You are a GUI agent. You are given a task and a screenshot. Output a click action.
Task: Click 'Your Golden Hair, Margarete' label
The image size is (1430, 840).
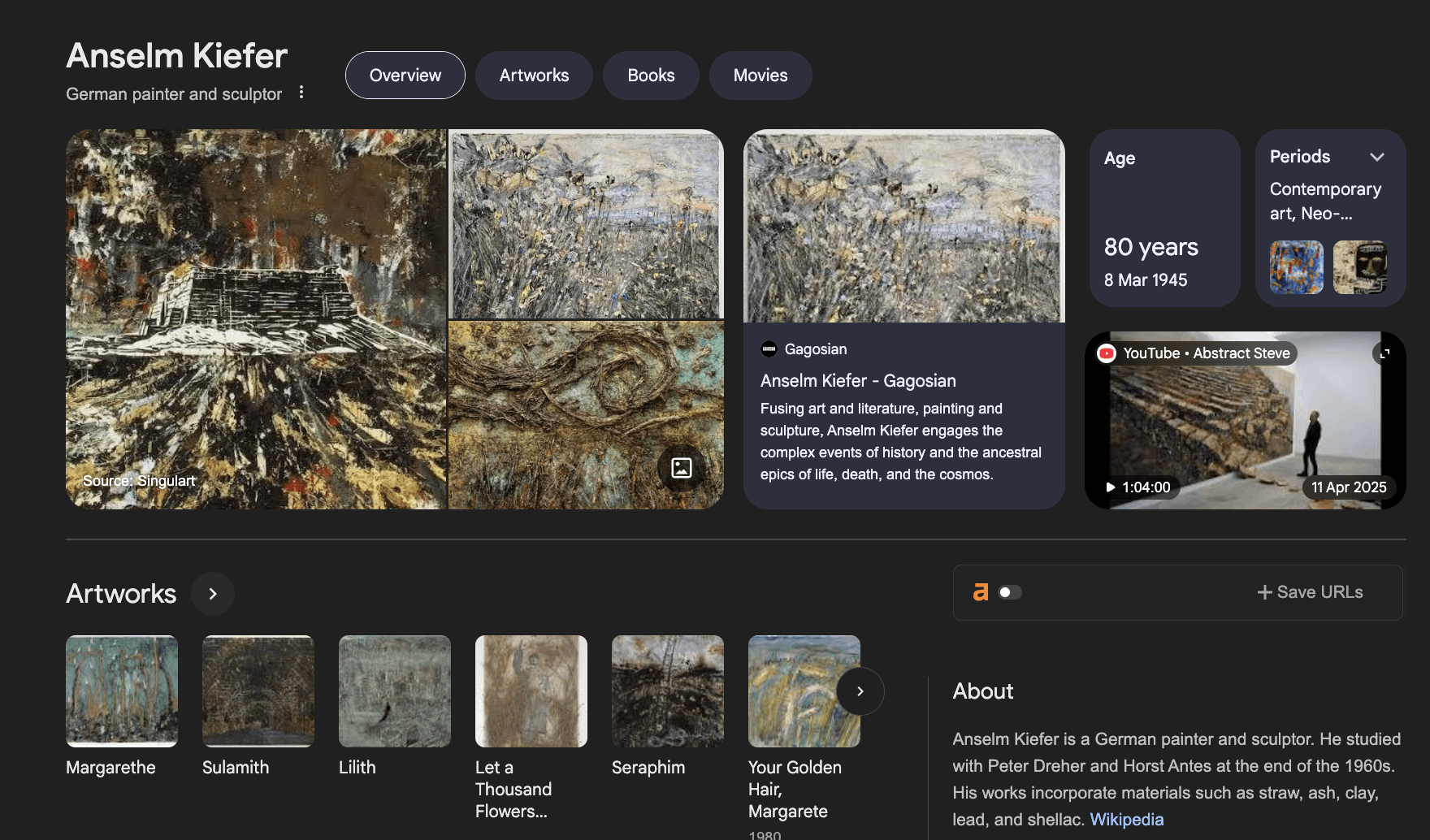(795, 790)
